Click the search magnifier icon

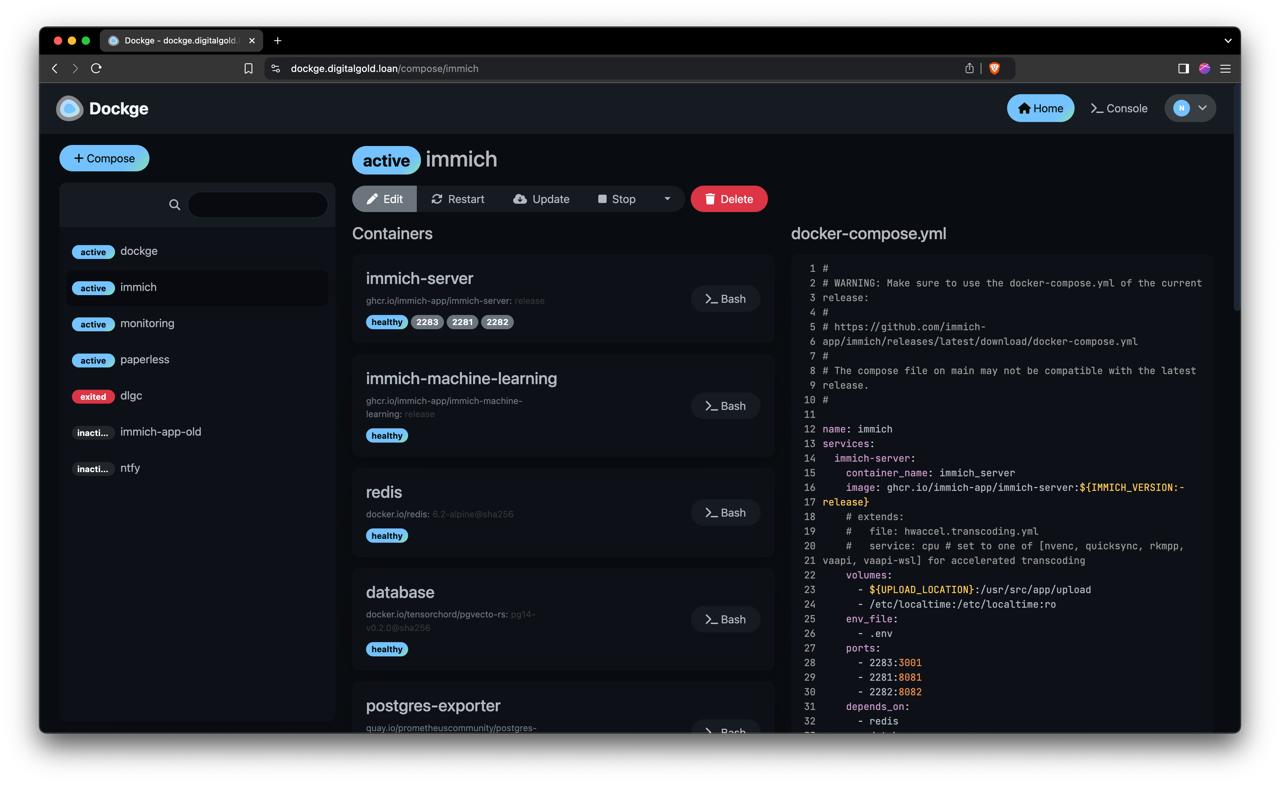(x=174, y=205)
